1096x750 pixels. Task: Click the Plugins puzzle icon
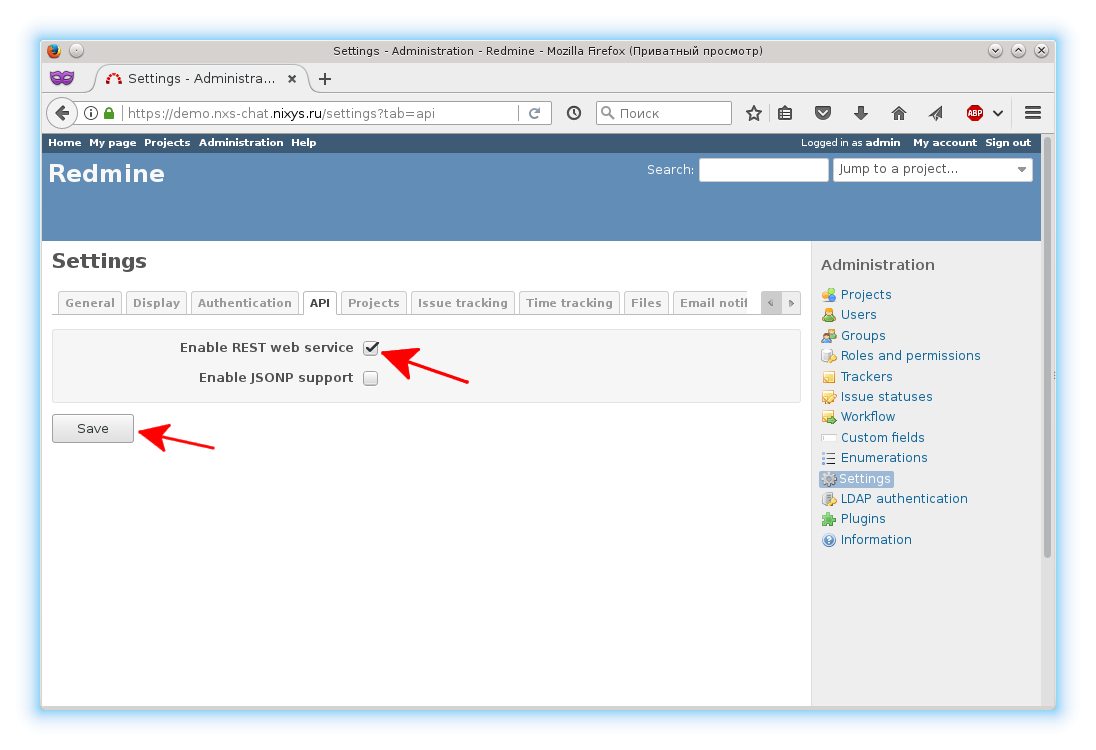tap(829, 519)
